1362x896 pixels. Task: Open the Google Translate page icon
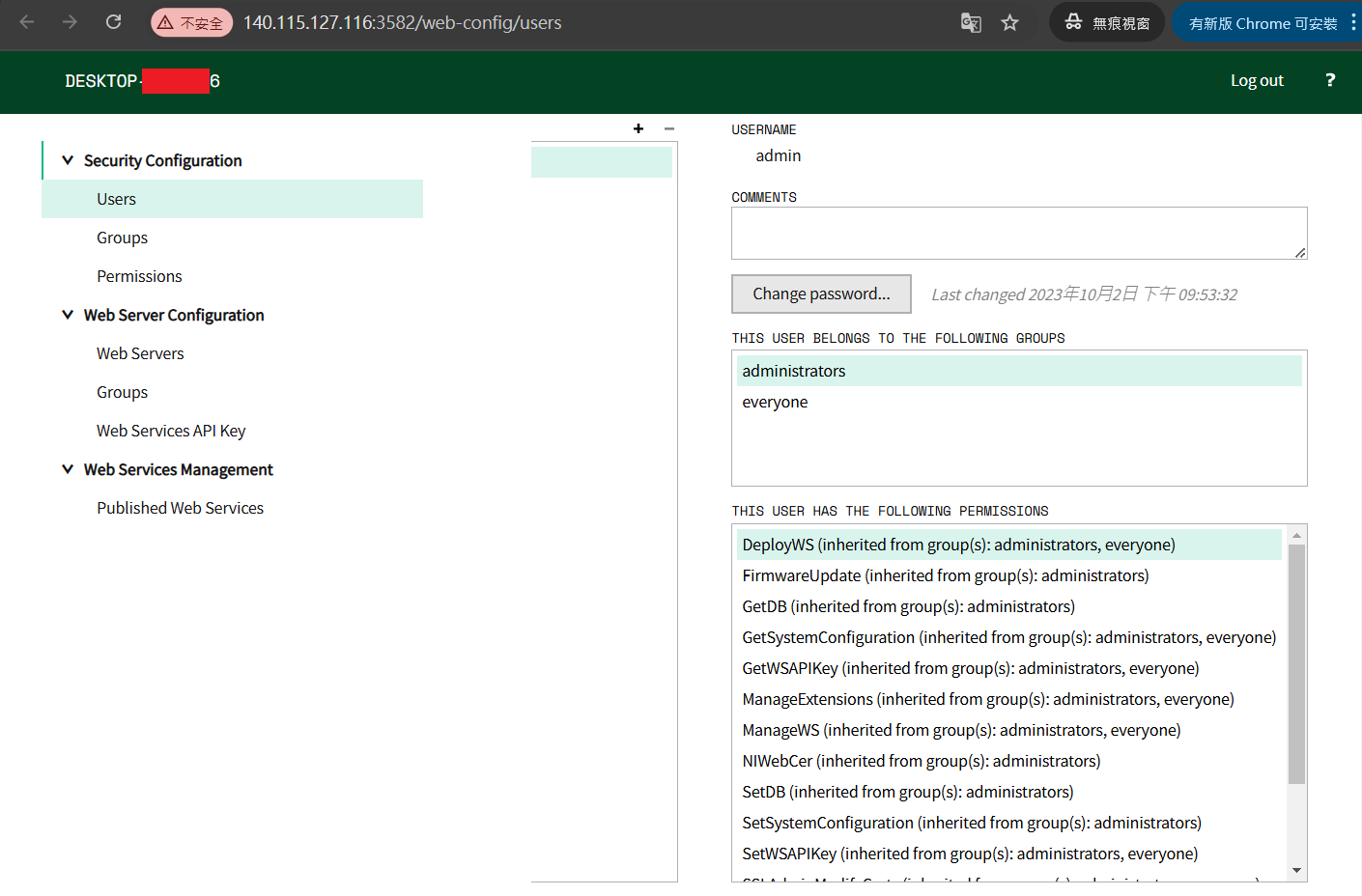pyautogui.click(x=971, y=22)
